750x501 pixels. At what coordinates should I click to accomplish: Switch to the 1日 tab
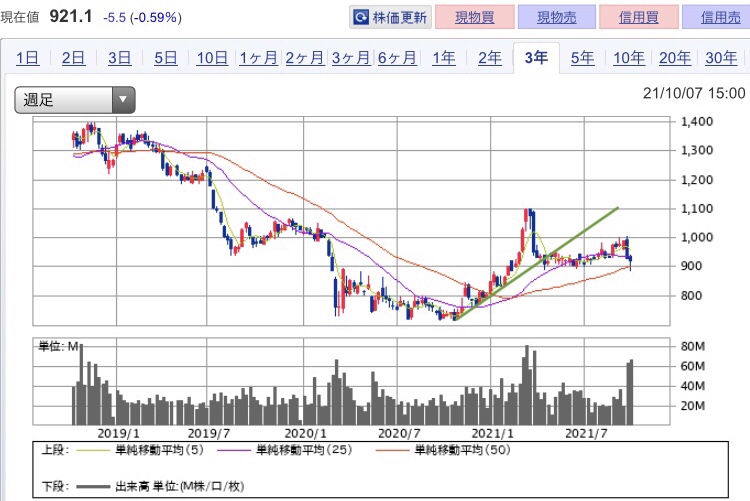pos(28,58)
